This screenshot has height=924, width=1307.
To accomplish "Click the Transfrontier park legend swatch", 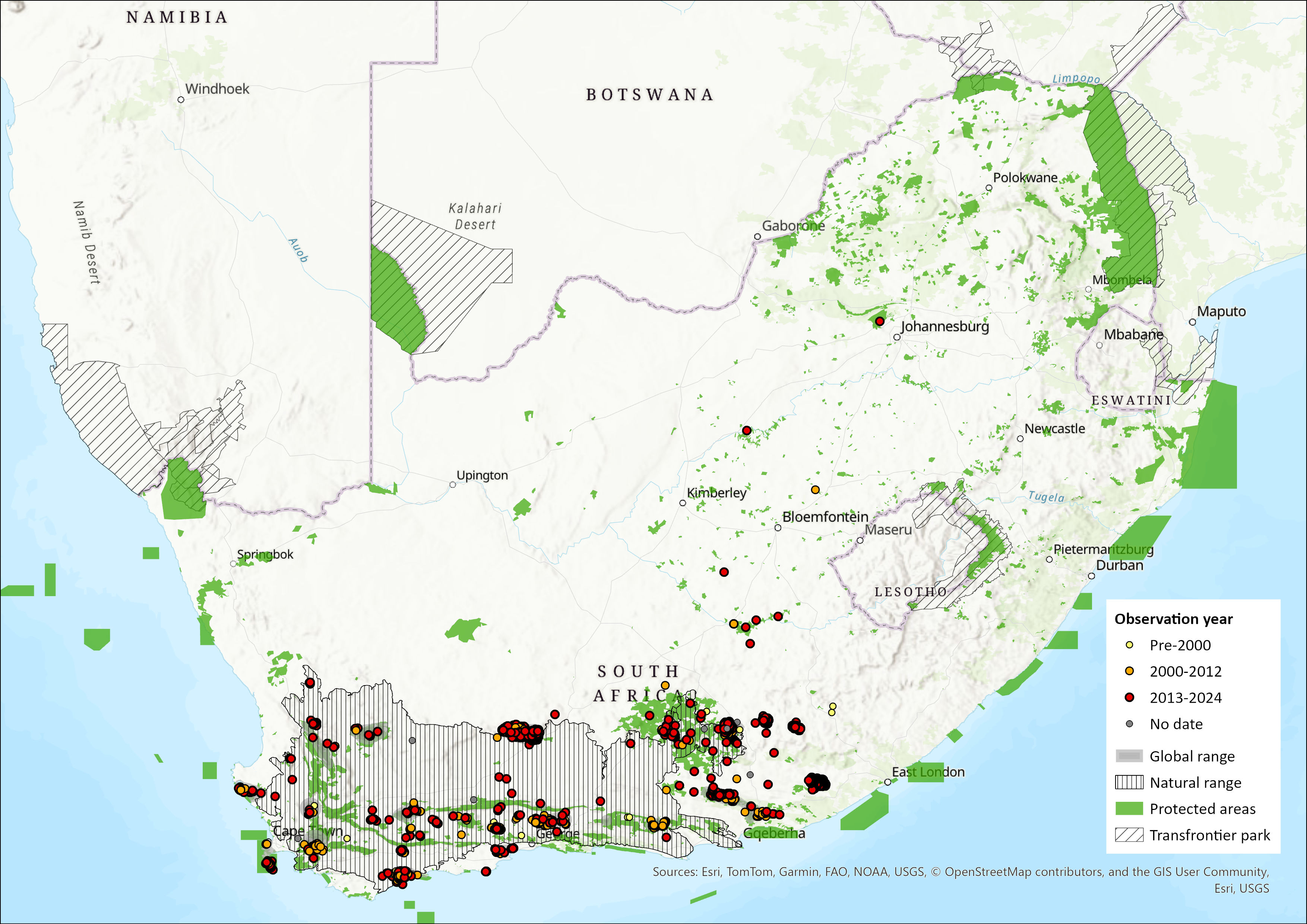I will click(1129, 835).
